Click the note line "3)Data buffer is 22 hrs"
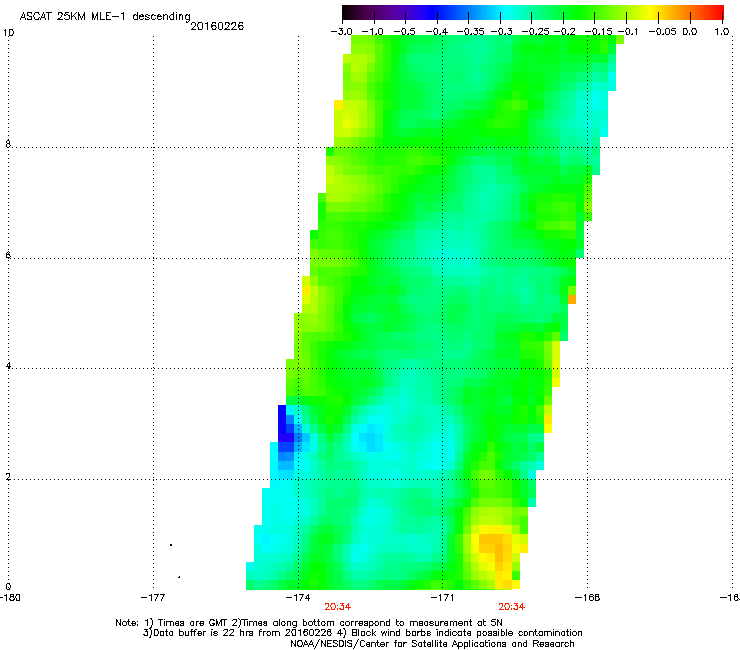The width and height of the screenshot is (740, 650). point(362,633)
